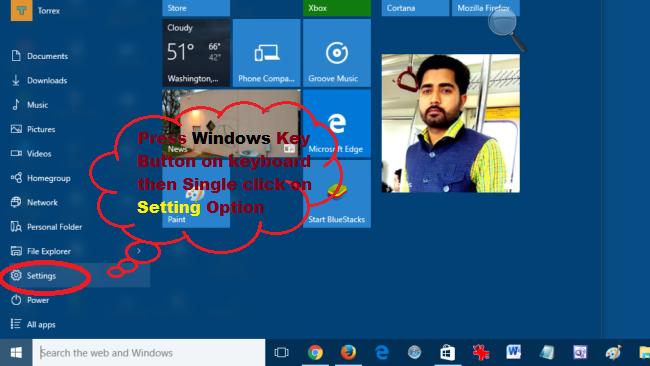Open Google Chrome from taskbar
This screenshot has height=366, width=650.
pyautogui.click(x=315, y=353)
